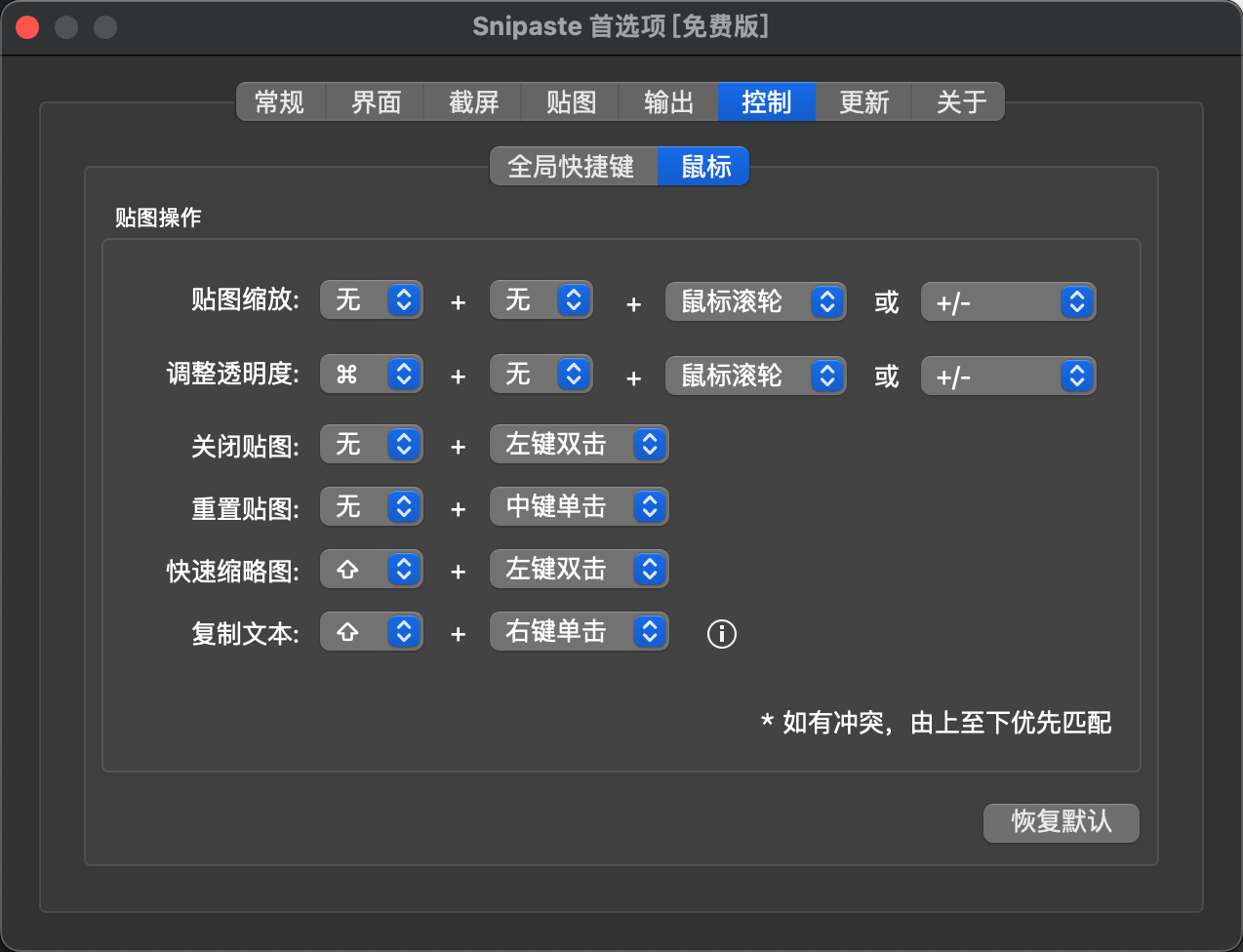Open 右键单击 dropdown for 复制文本
This screenshot has width=1243, height=952.
(x=580, y=632)
